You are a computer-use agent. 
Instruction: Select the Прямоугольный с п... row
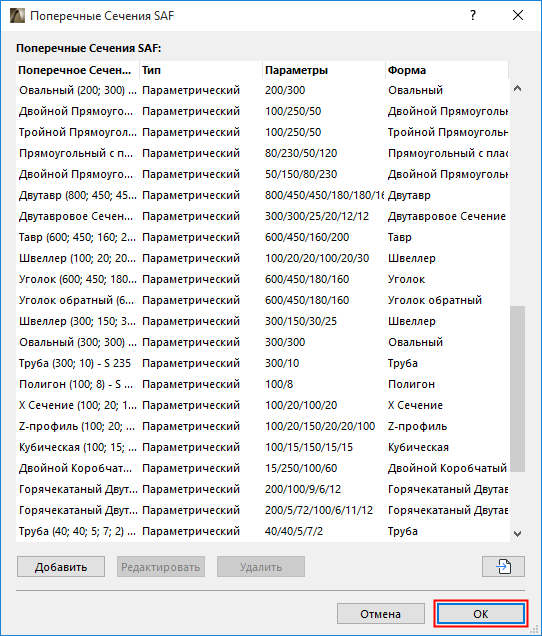tap(262, 153)
